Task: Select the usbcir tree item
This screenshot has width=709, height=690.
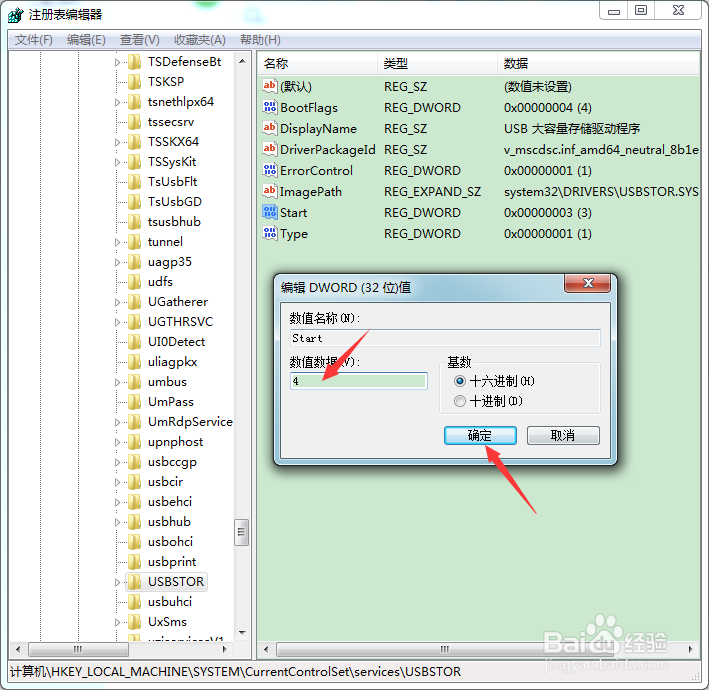Action: point(165,482)
